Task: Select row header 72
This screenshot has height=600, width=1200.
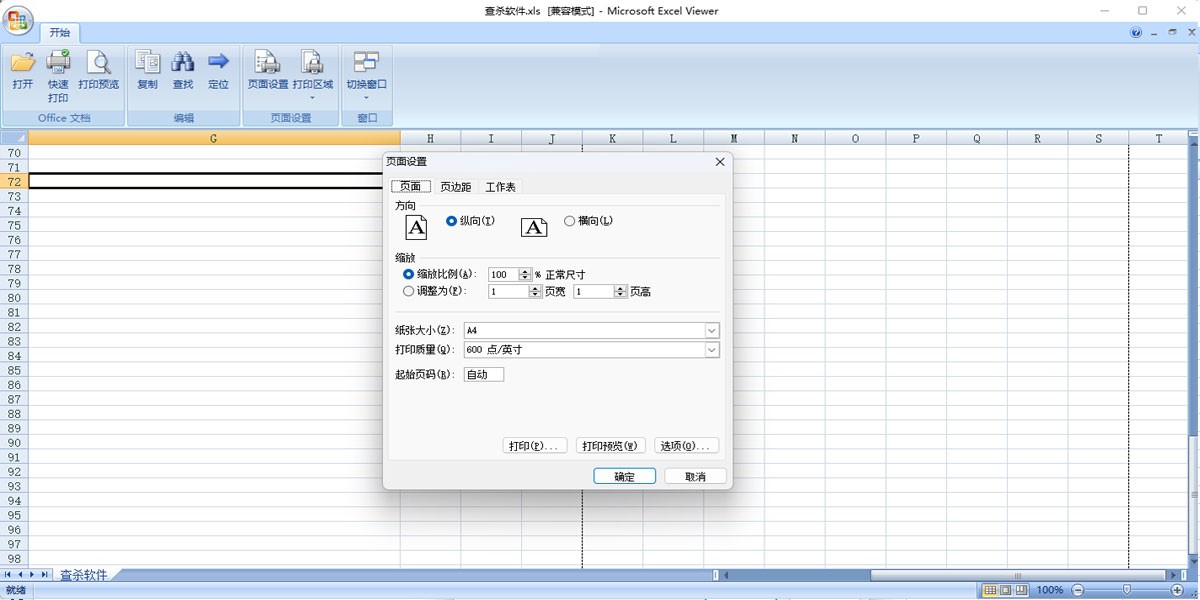Action: click(x=14, y=182)
